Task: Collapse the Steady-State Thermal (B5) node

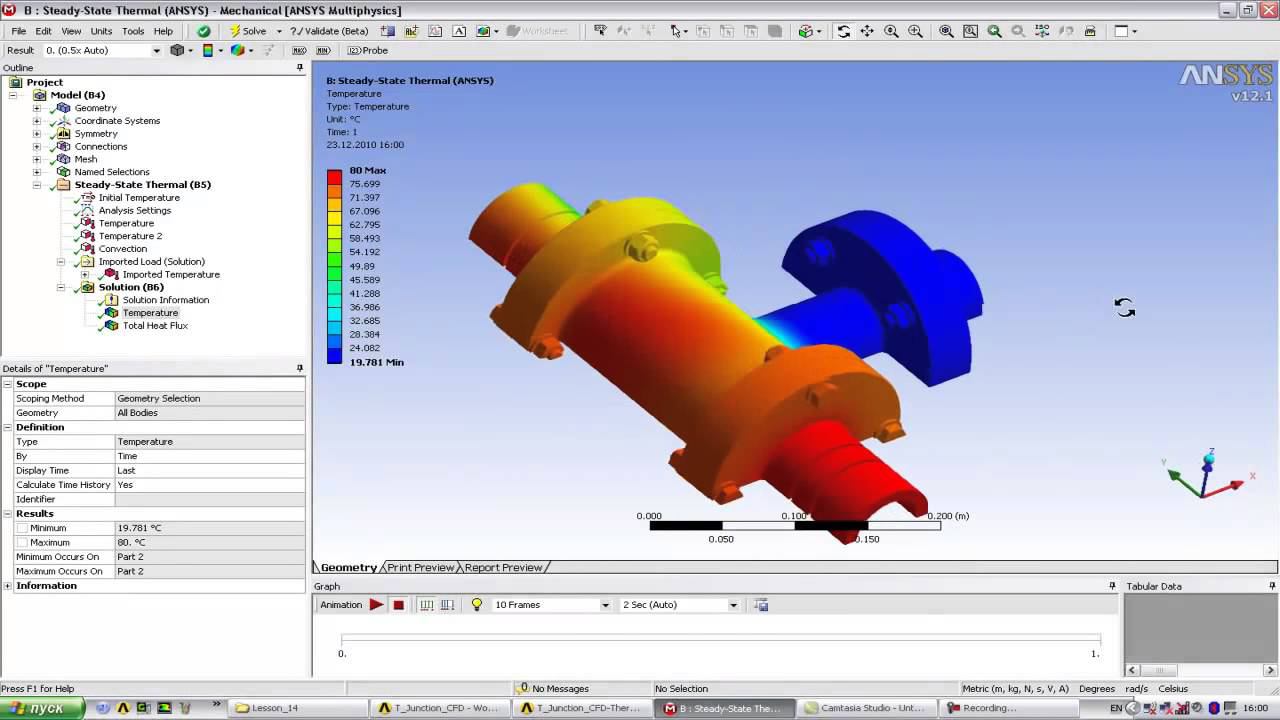Action: pos(37,185)
